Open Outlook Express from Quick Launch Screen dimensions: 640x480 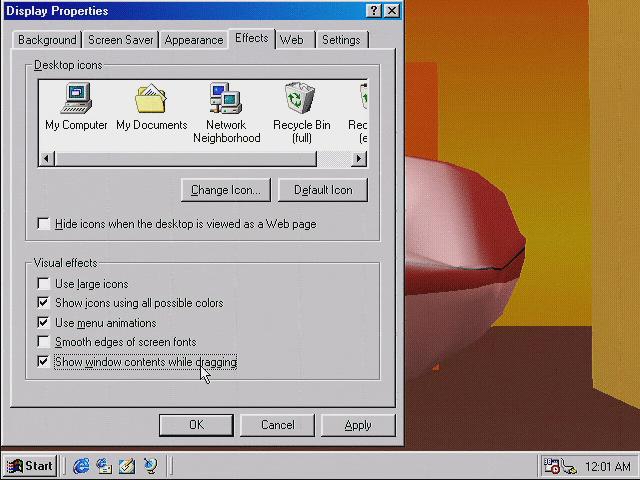tap(104, 466)
